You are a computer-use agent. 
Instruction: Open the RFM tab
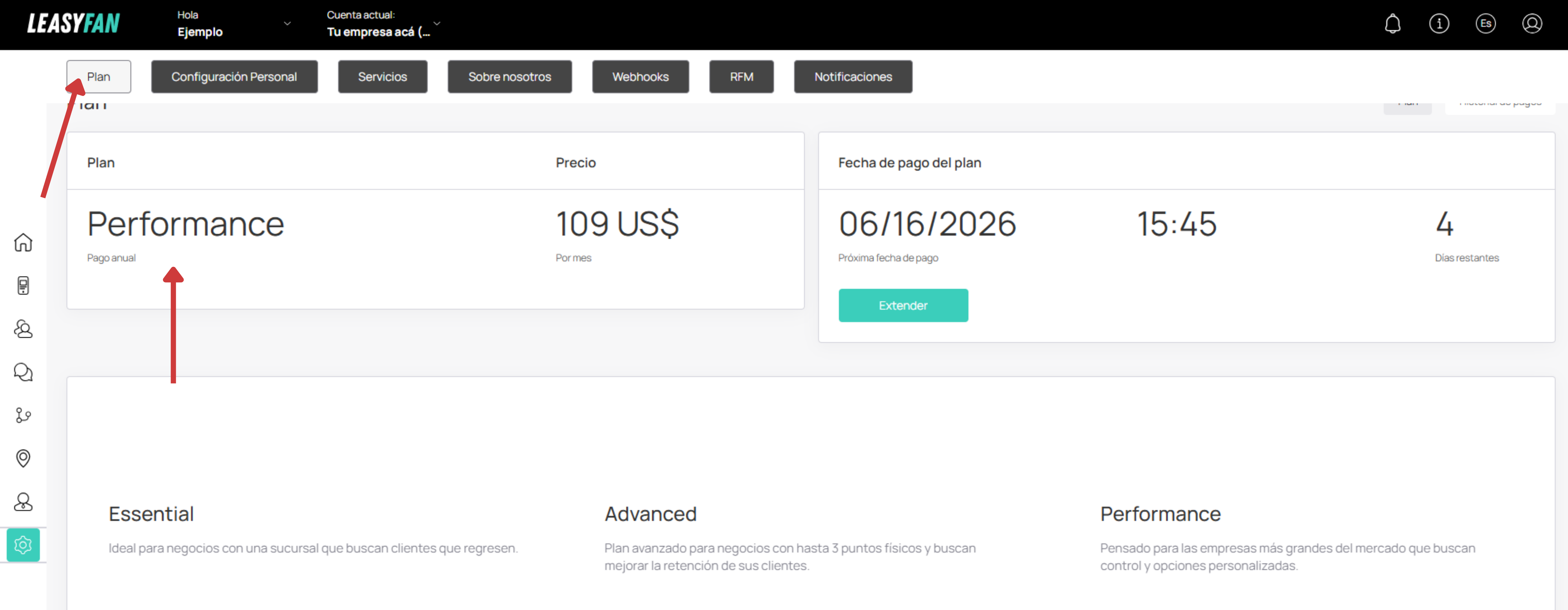click(741, 77)
